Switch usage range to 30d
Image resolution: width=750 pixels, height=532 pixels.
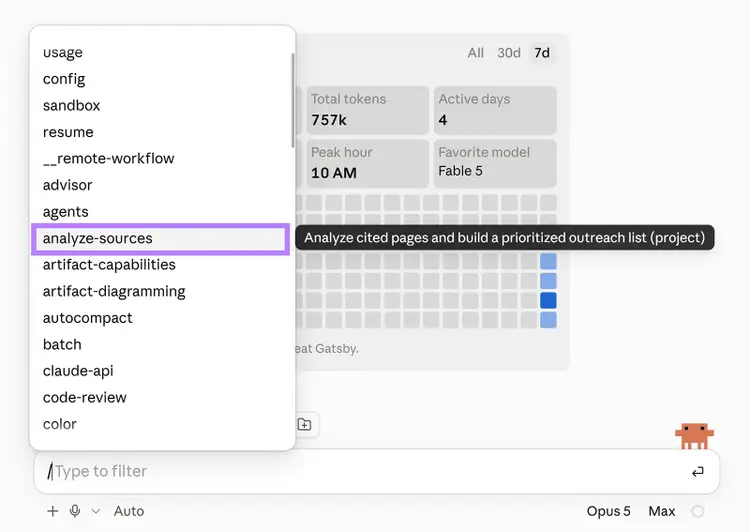pyautogui.click(x=508, y=53)
